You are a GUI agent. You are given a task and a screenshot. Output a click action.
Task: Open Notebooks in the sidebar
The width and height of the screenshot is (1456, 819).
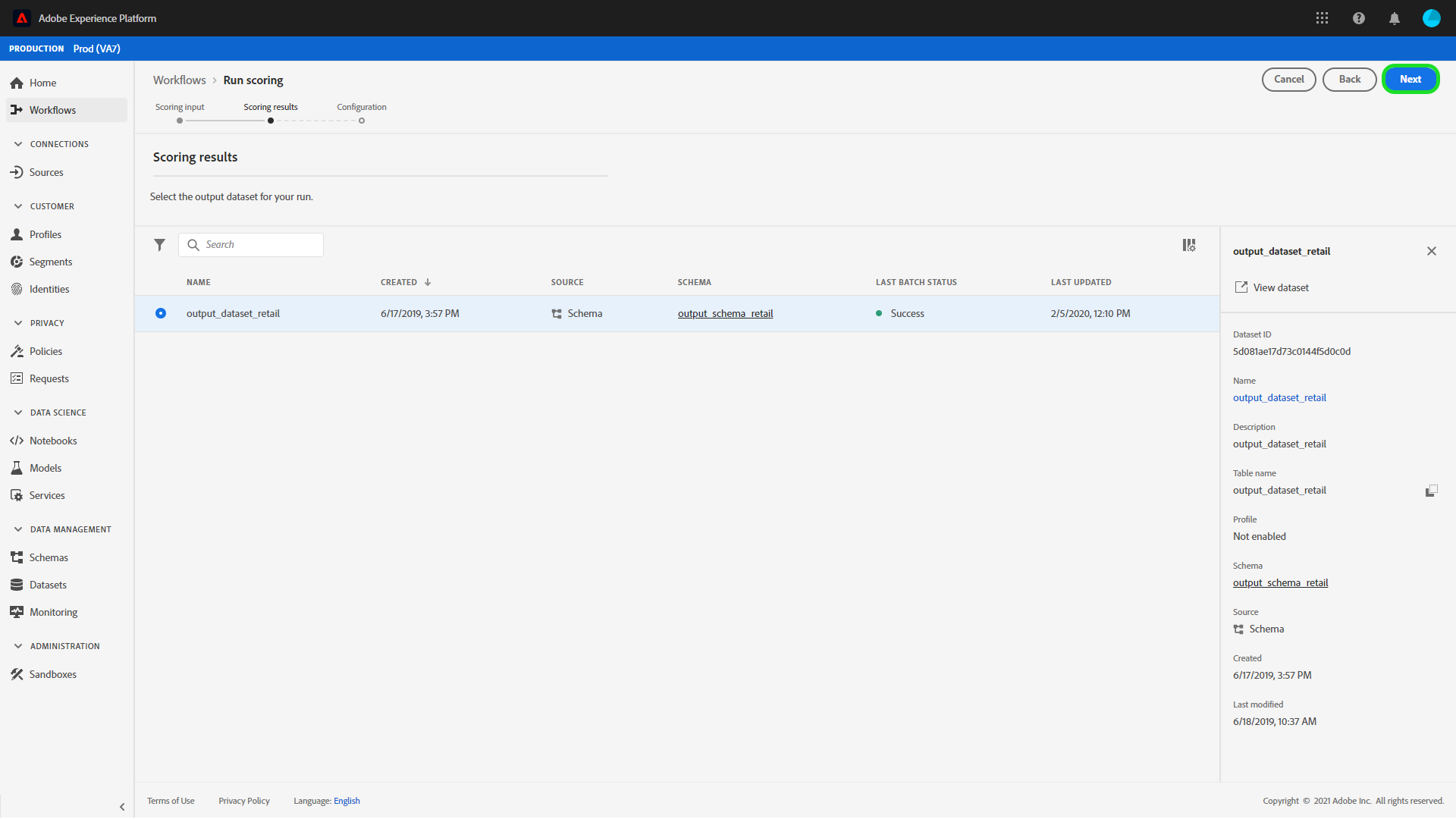(52, 441)
